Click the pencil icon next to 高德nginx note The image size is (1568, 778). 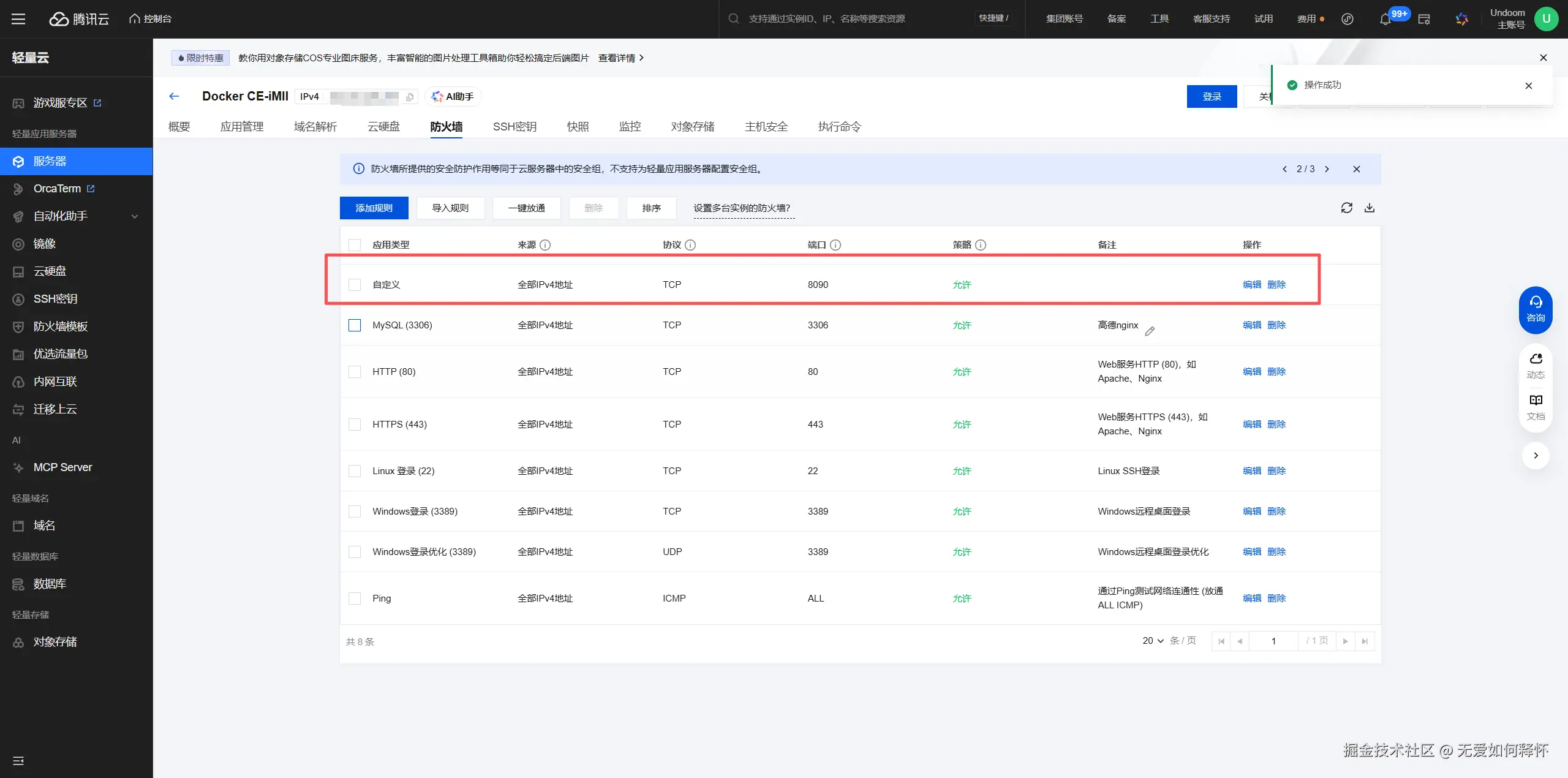click(1150, 331)
